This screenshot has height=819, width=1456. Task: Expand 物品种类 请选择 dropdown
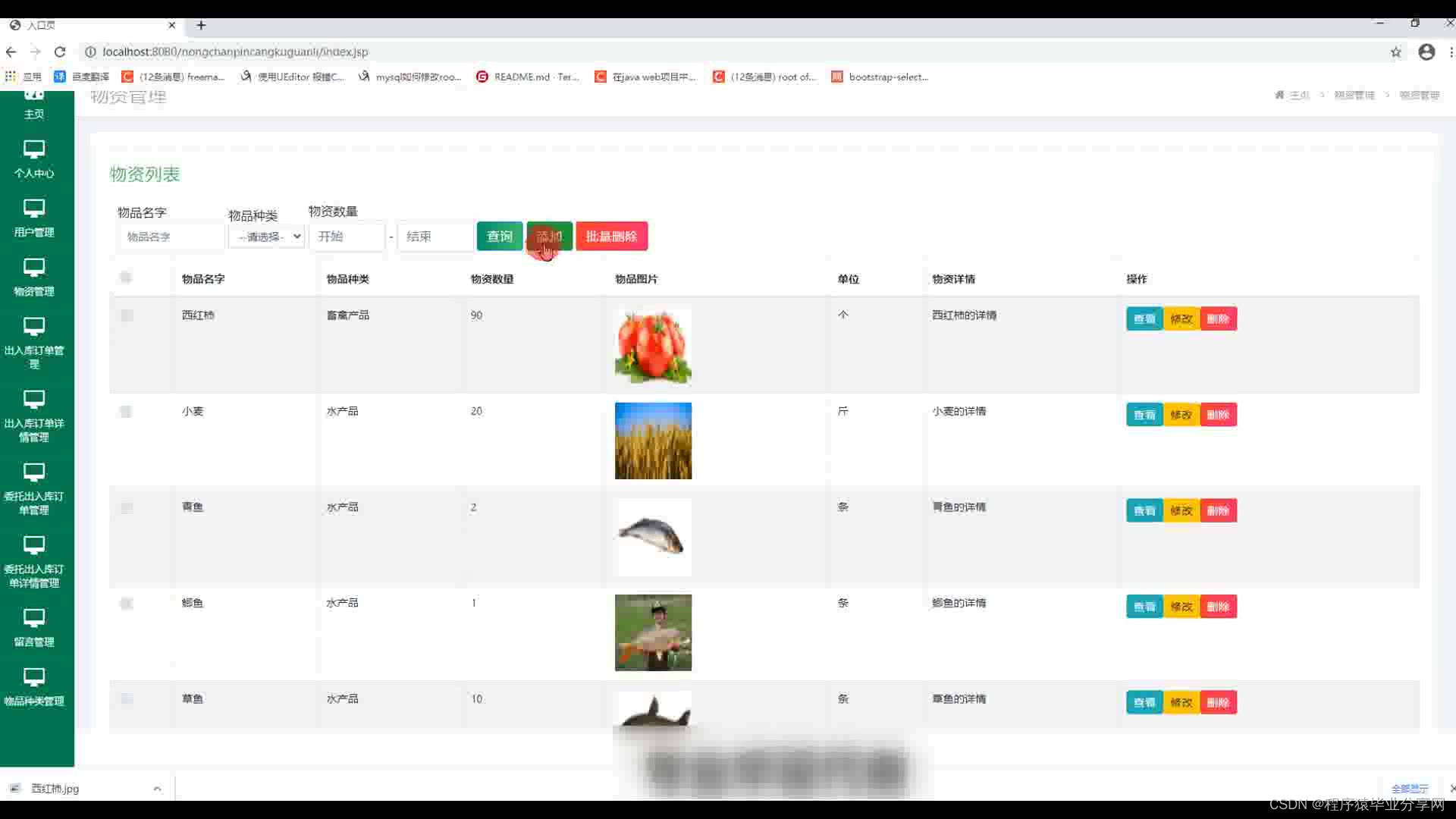click(x=267, y=237)
